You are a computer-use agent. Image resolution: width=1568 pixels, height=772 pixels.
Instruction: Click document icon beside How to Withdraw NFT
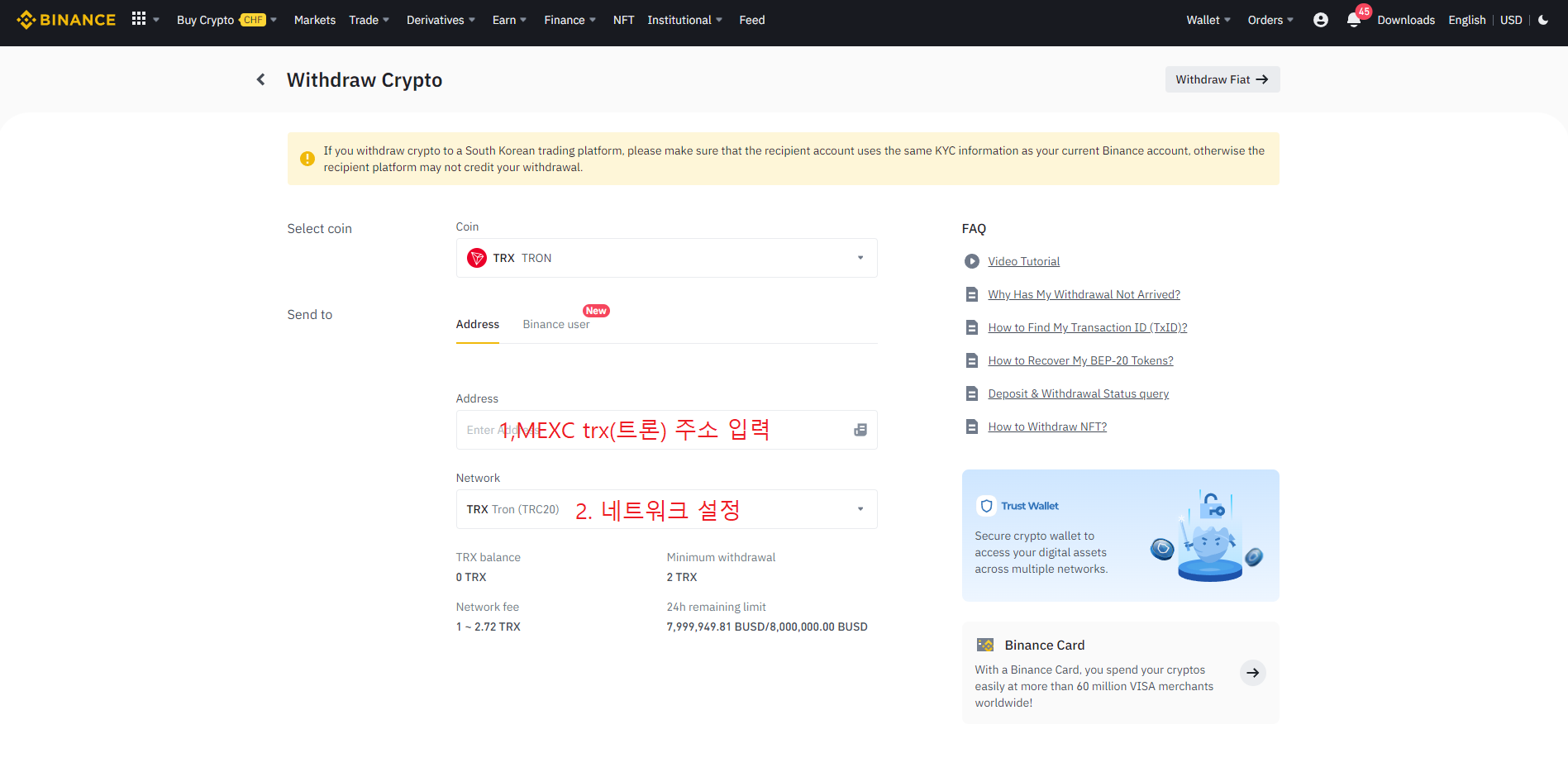[x=972, y=427]
